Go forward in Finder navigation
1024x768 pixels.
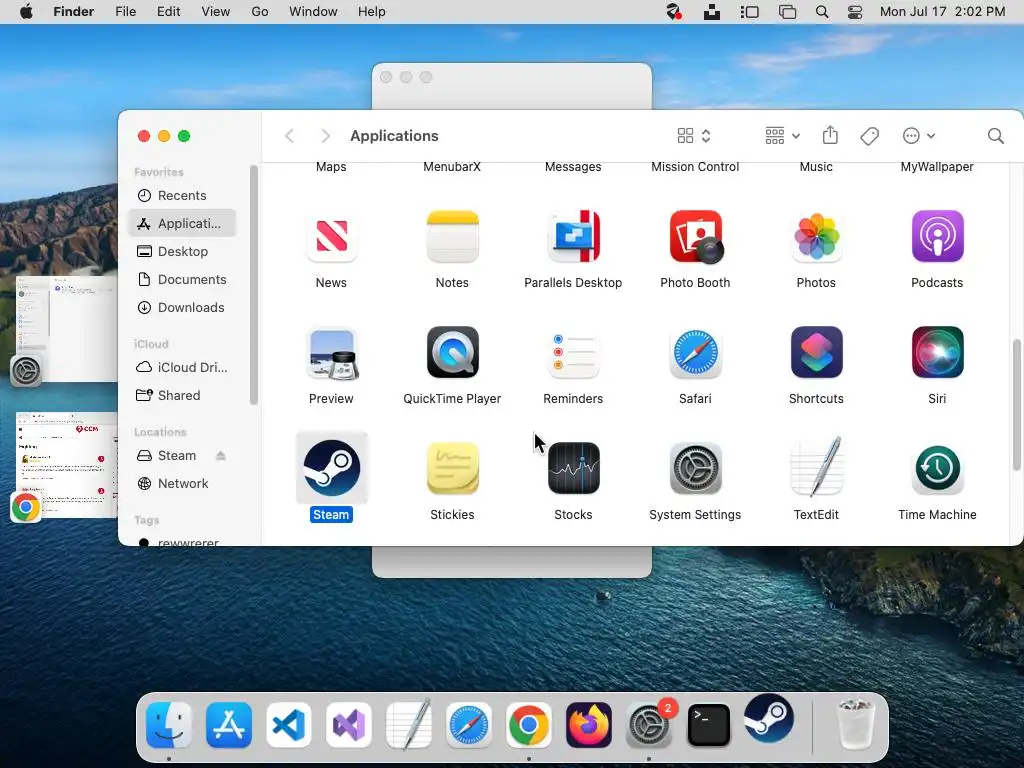click(325, 136)
